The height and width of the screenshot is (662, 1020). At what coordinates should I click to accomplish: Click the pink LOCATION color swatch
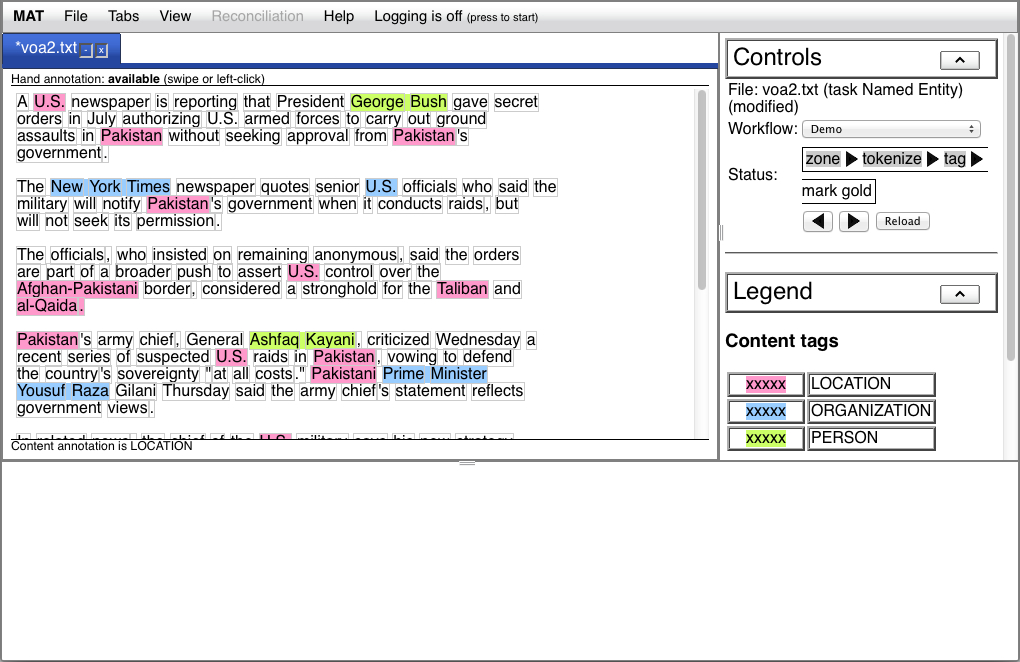pyautogui.click(x=766, y=384)
